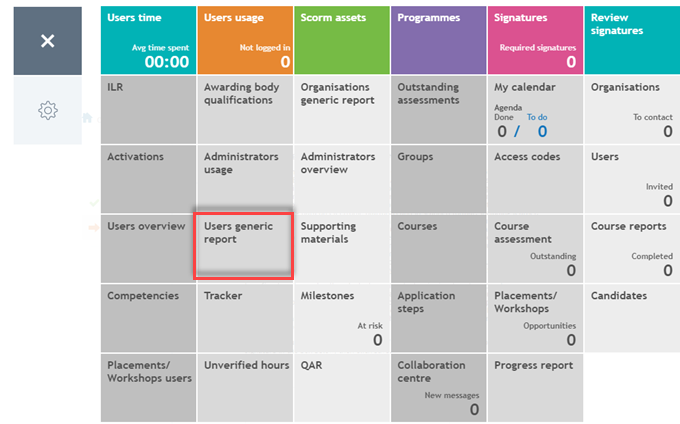Close the dashboard menu with the X icon
The width and height of the screenshot is (680, 424).
pos(48,41)
